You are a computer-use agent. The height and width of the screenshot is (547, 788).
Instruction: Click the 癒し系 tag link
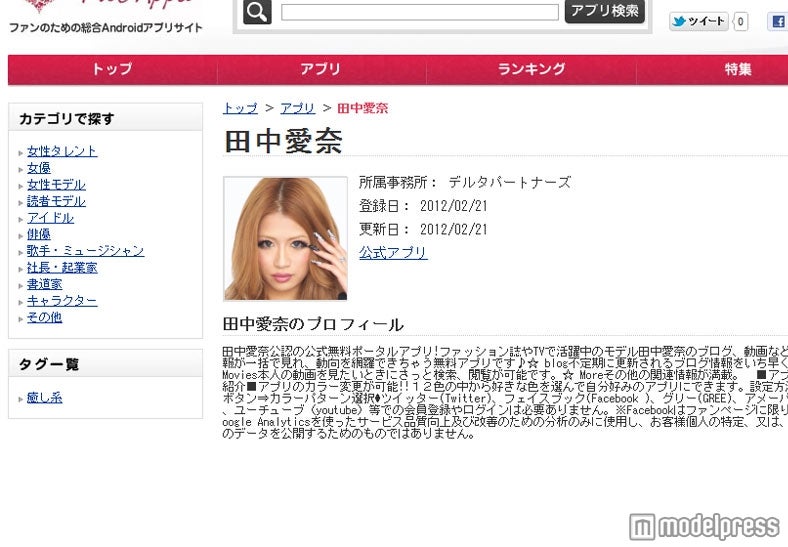click(x=44, y=398)
